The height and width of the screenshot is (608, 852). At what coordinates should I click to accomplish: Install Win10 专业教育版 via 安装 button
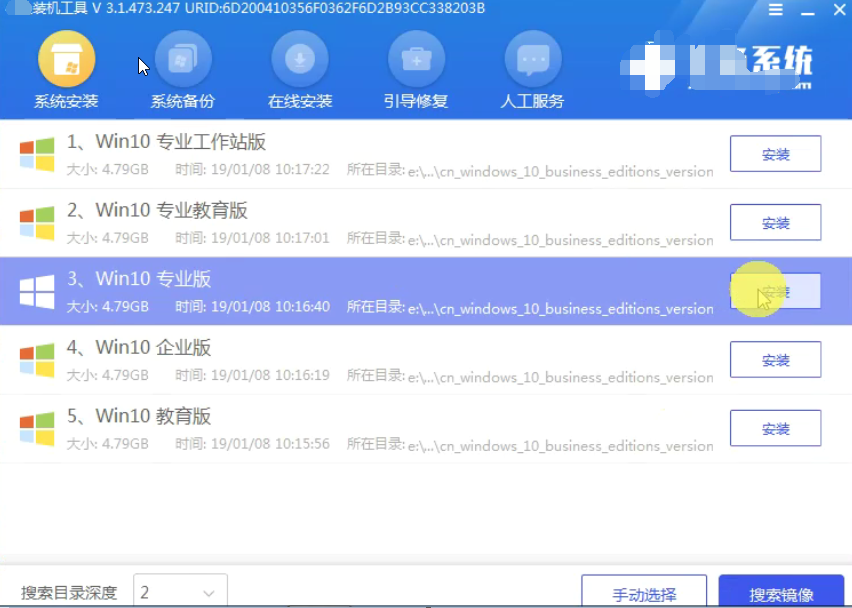775,222
